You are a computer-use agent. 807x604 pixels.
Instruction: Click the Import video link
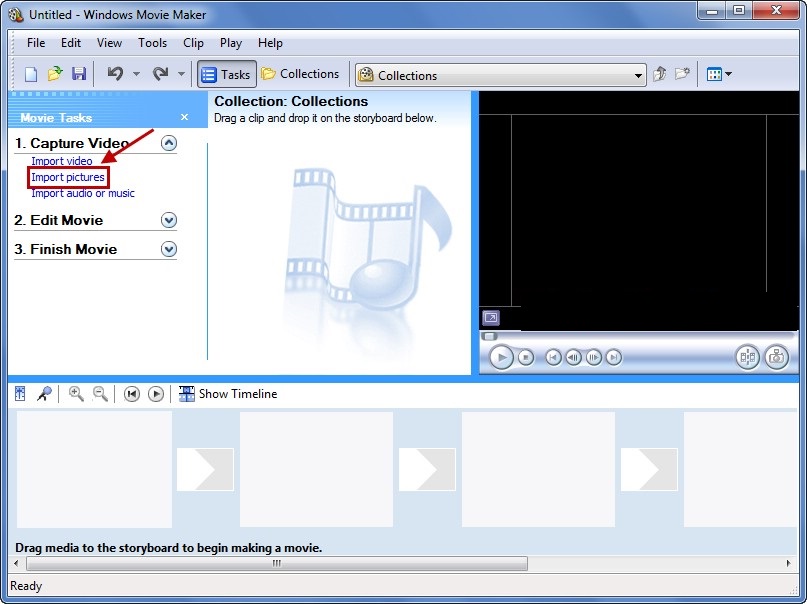[62, 161]
